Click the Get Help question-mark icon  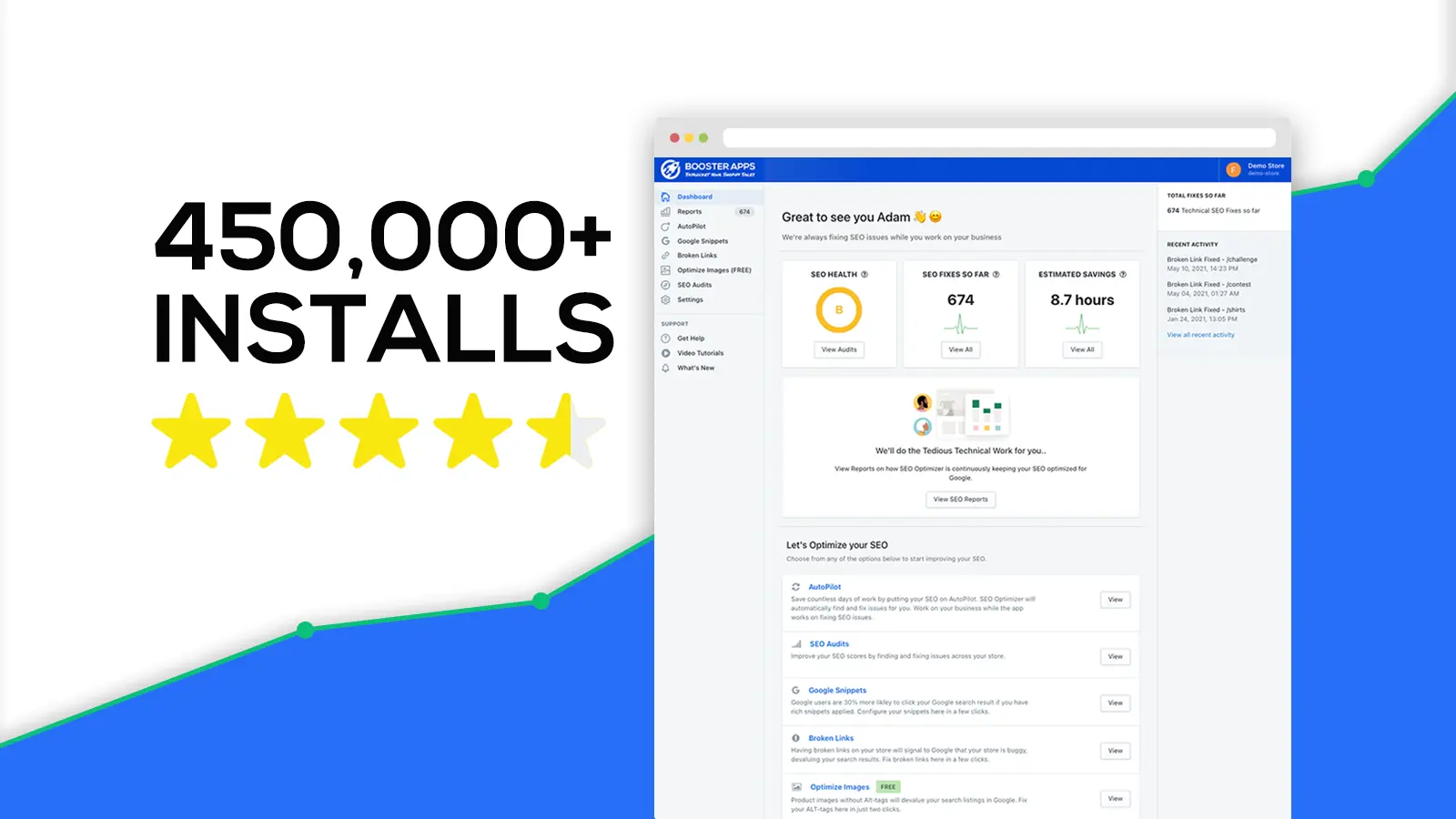pos(665,338)
